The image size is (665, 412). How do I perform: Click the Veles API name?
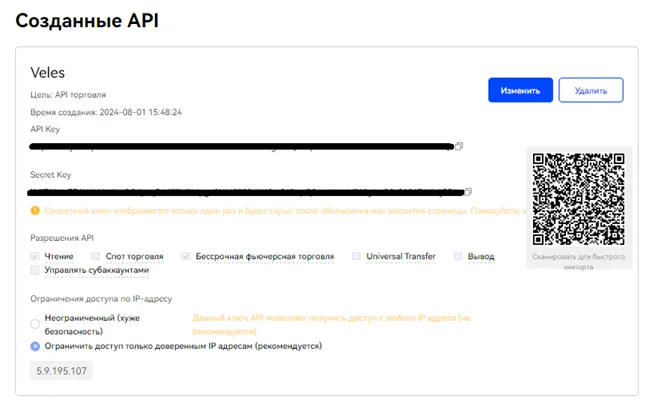(x=49, y=73)
